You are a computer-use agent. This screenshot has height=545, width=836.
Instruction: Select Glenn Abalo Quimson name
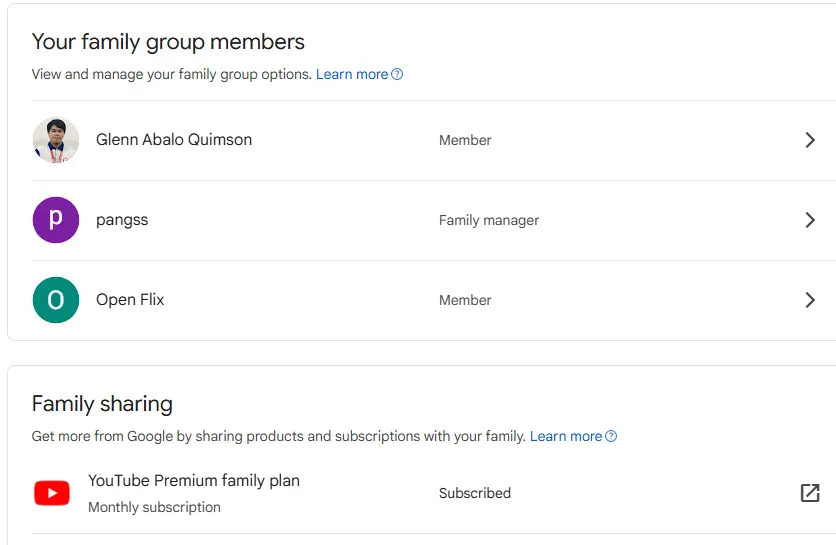click(174, 140)
